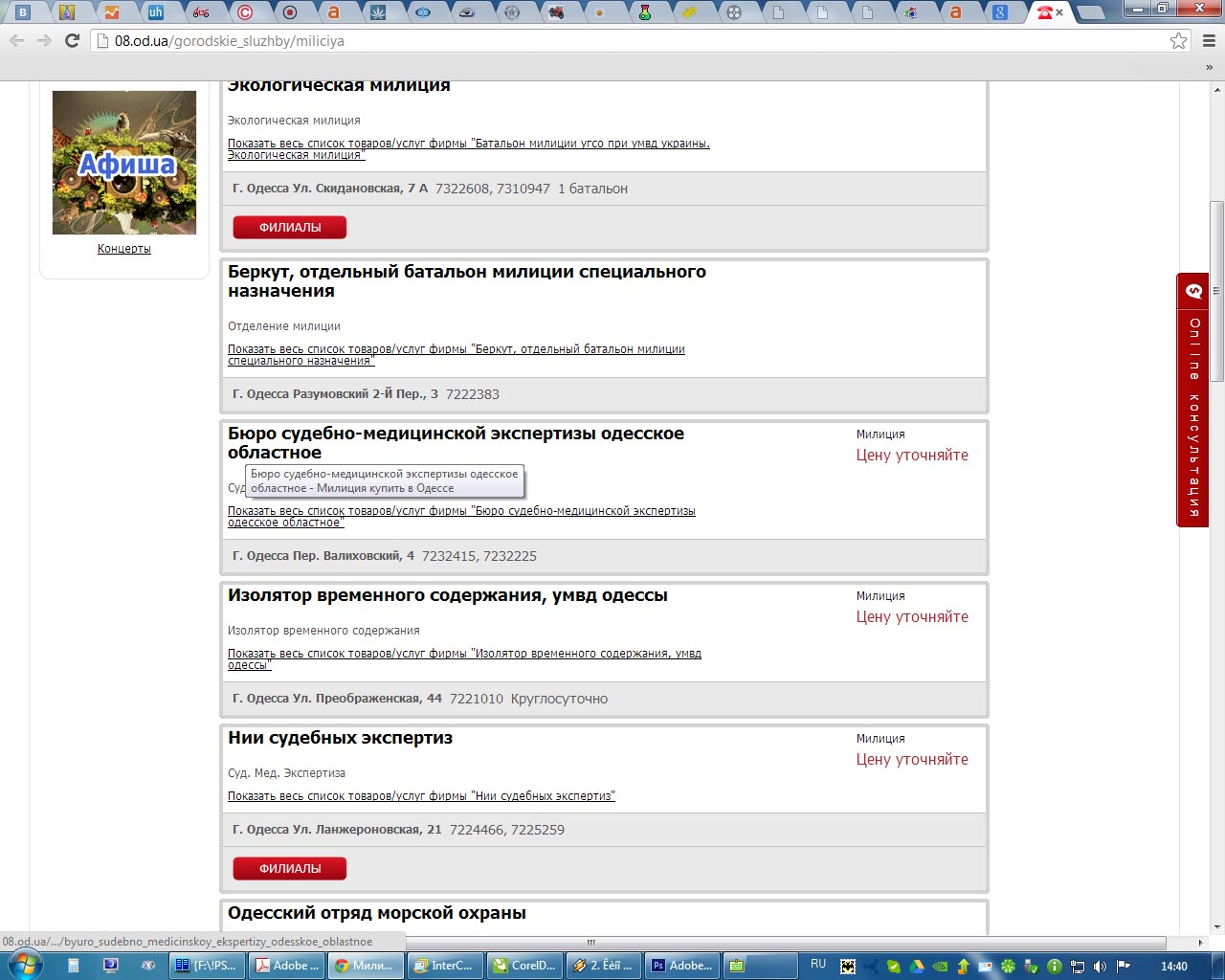Bookmark this page with the star icon

coord(1179,41)
